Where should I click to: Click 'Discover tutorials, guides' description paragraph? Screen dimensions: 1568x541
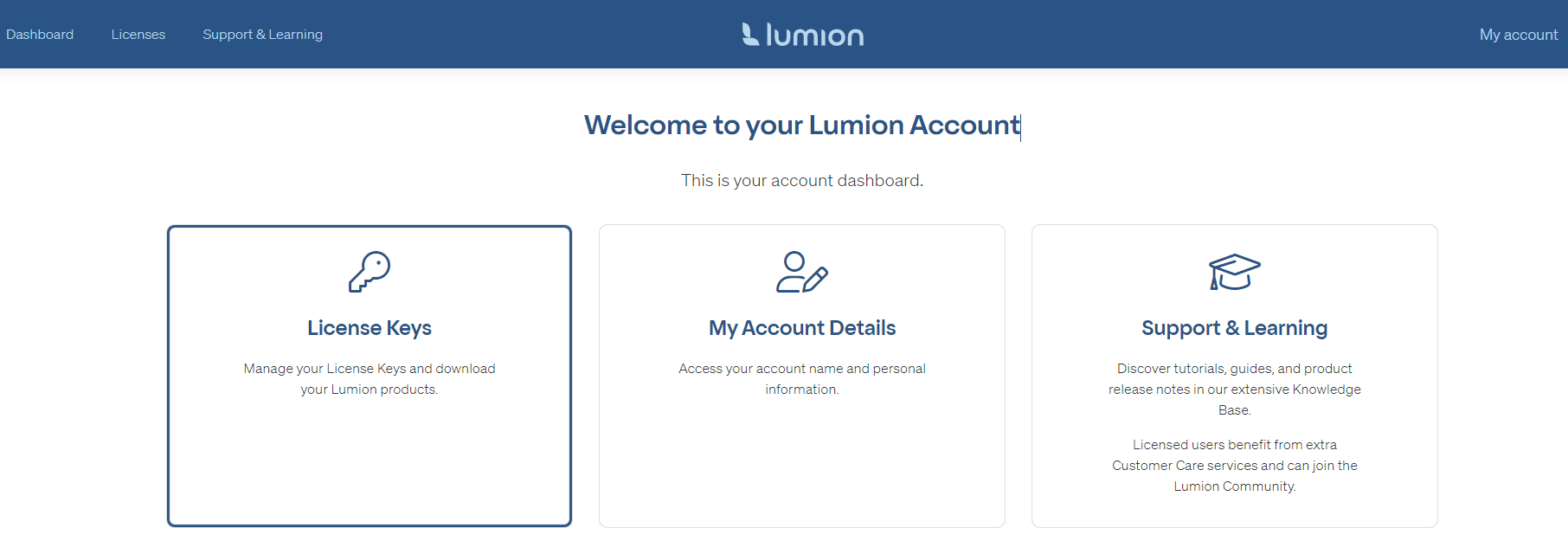[1234, 390]
